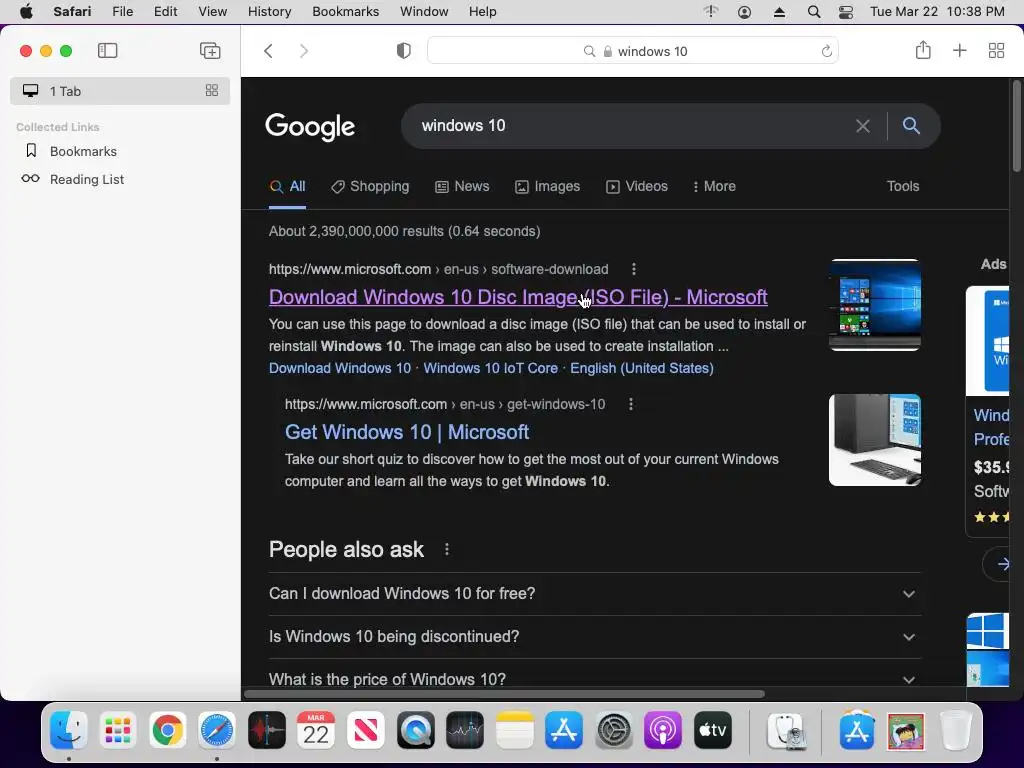Switch to the Videos results tab

(637, 186)
